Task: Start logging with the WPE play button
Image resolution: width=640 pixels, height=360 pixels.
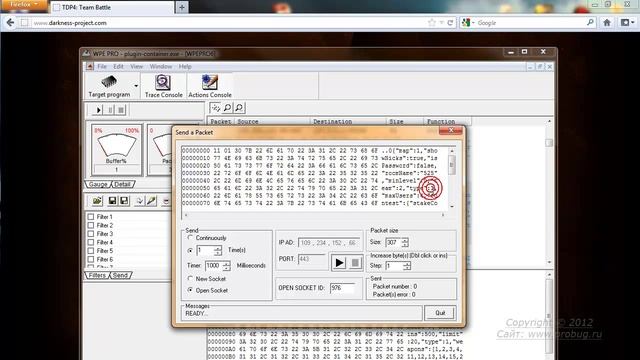Action: click(98, 110)
